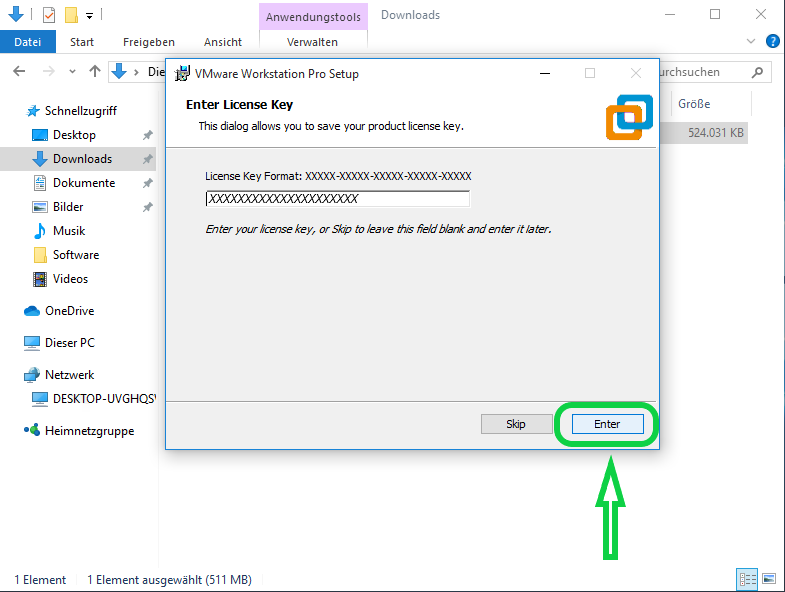
Task: Focus the license key input field
Action: click(x=337, y=199)
